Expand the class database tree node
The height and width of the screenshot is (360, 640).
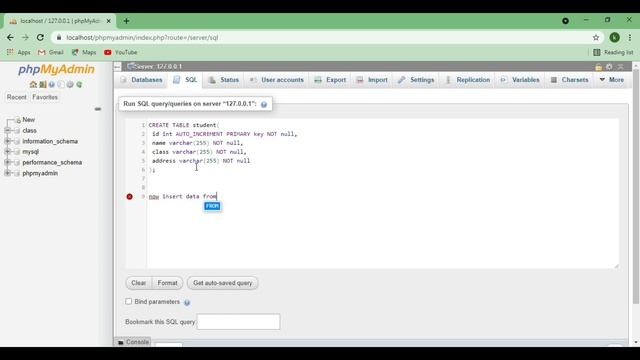(x=7, y=130)
